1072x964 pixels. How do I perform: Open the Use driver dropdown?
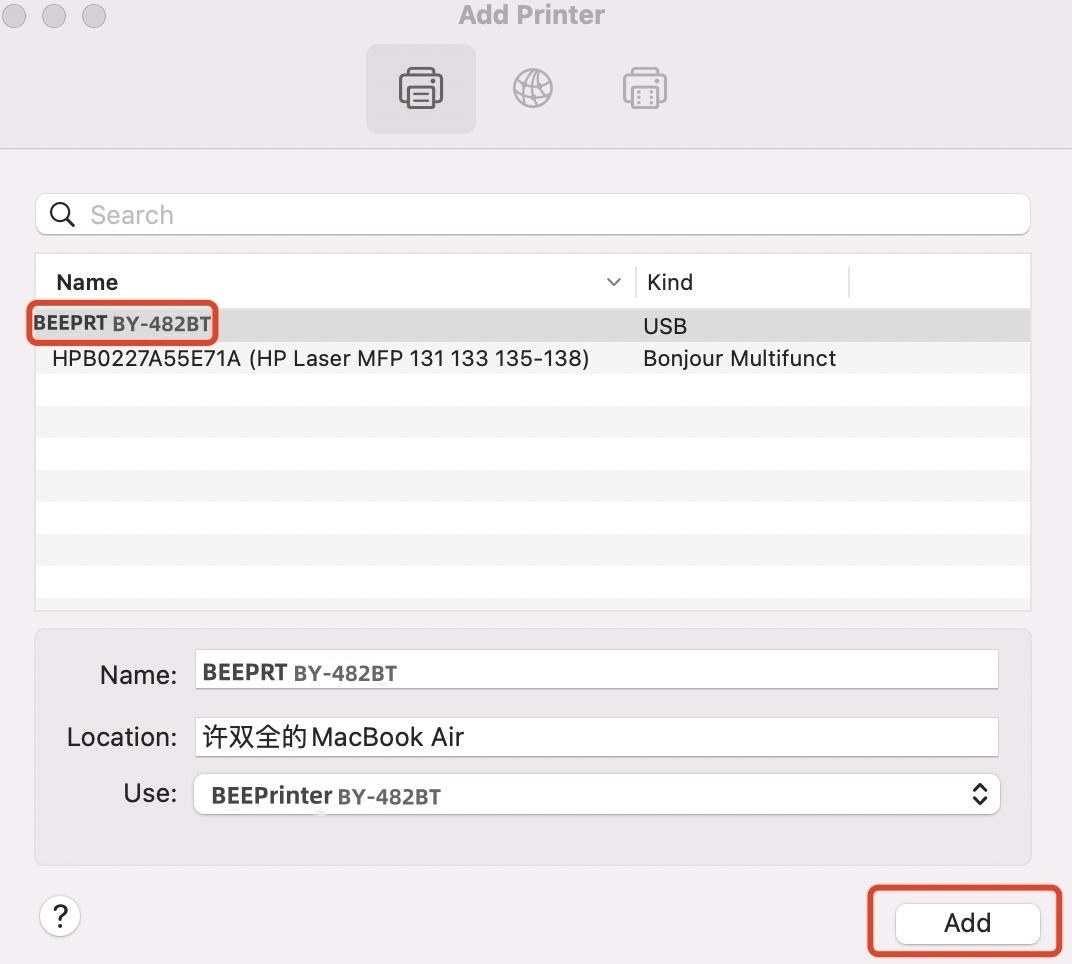(596, 794)
